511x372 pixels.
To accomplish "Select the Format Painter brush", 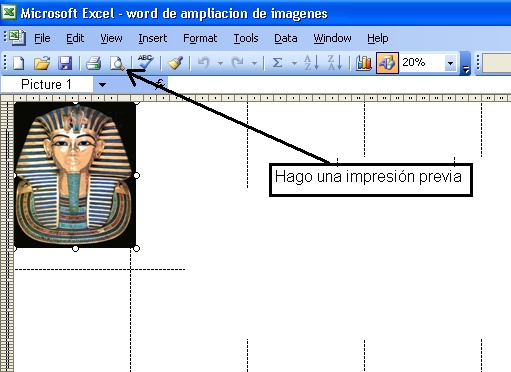I will pyautogui.click(x=175, y=63).
